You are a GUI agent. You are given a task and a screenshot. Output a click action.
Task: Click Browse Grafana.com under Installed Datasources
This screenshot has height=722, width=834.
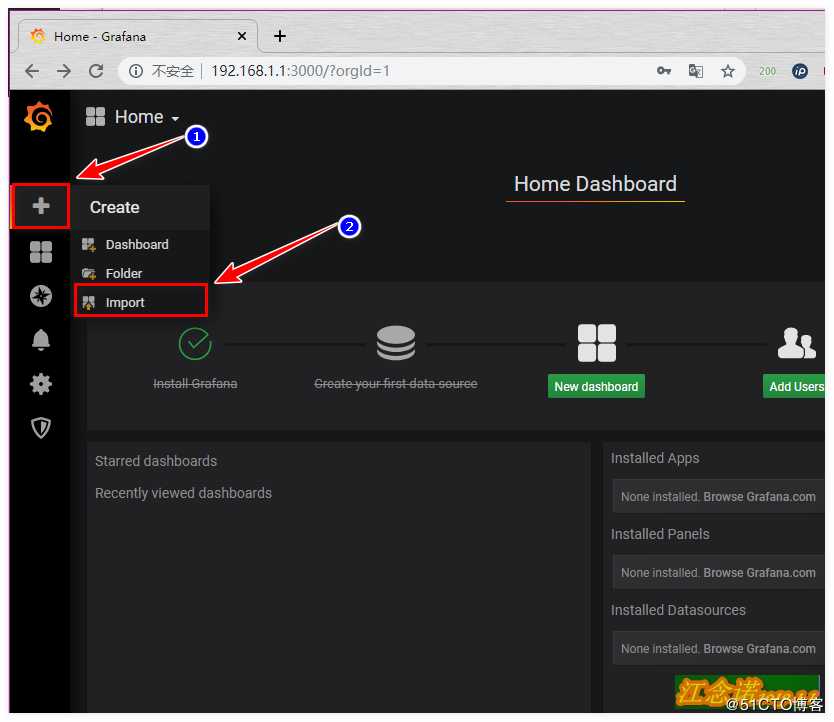759,649
